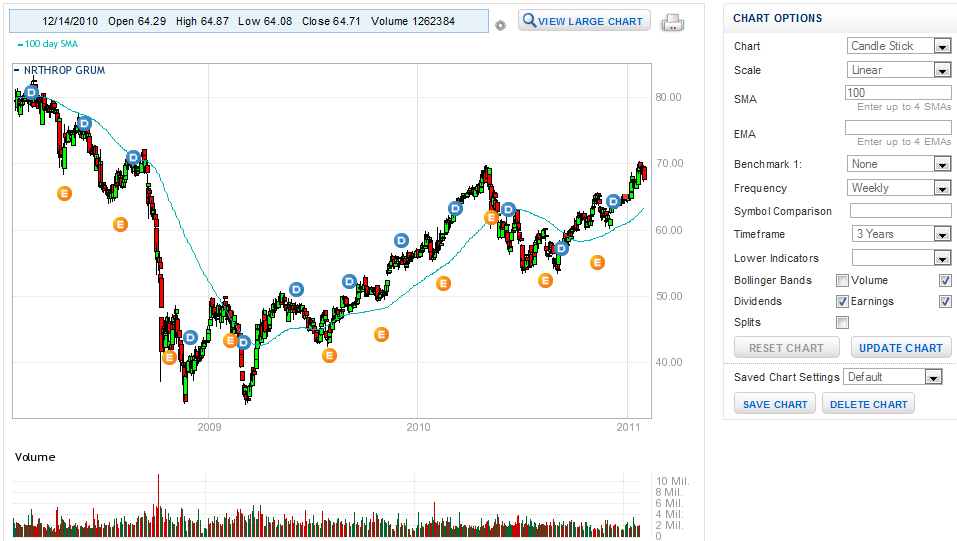
Task: Click the 2010 x-axis label
Action: click(x=418, y=427)
